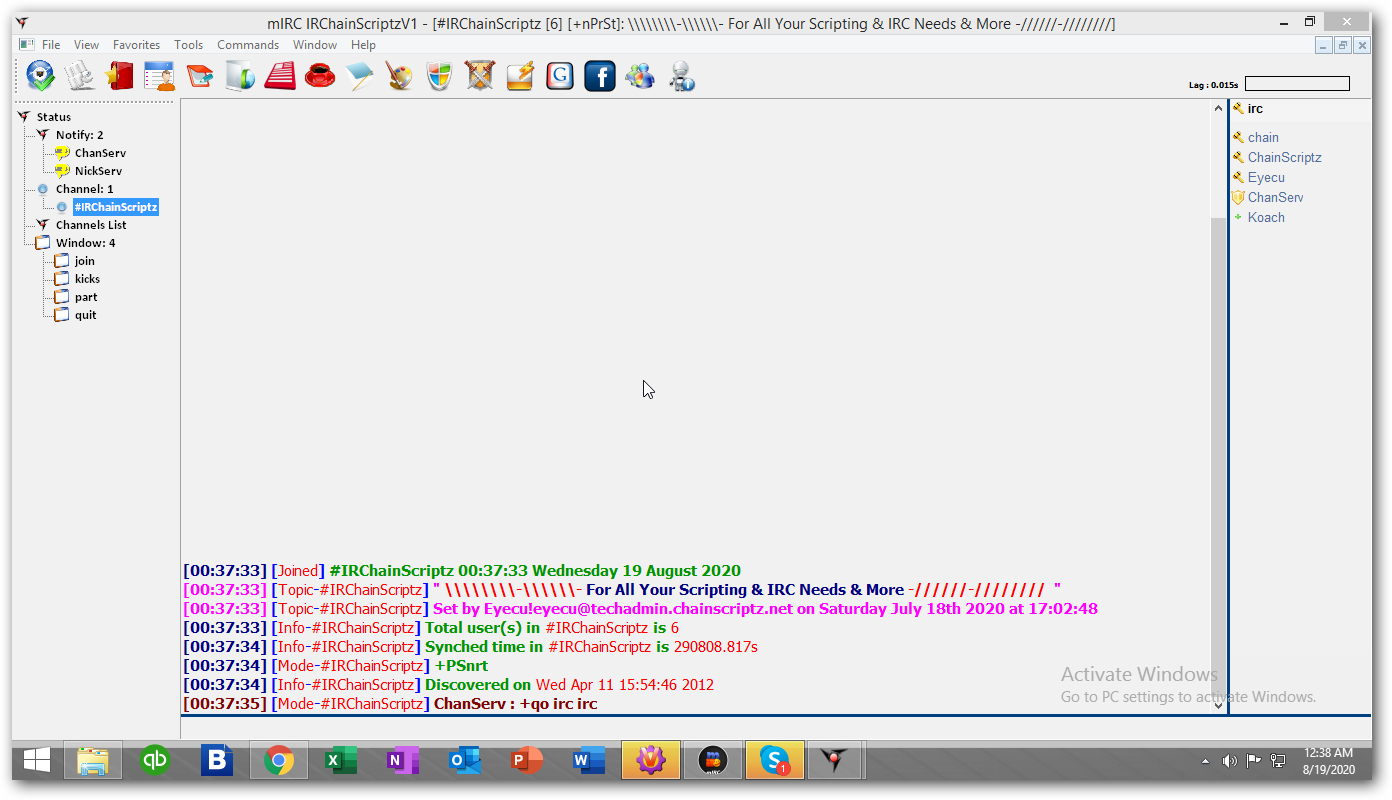The image size is (1392, 800).
Task: Open the NickServ notify entry
Action: 98,171
